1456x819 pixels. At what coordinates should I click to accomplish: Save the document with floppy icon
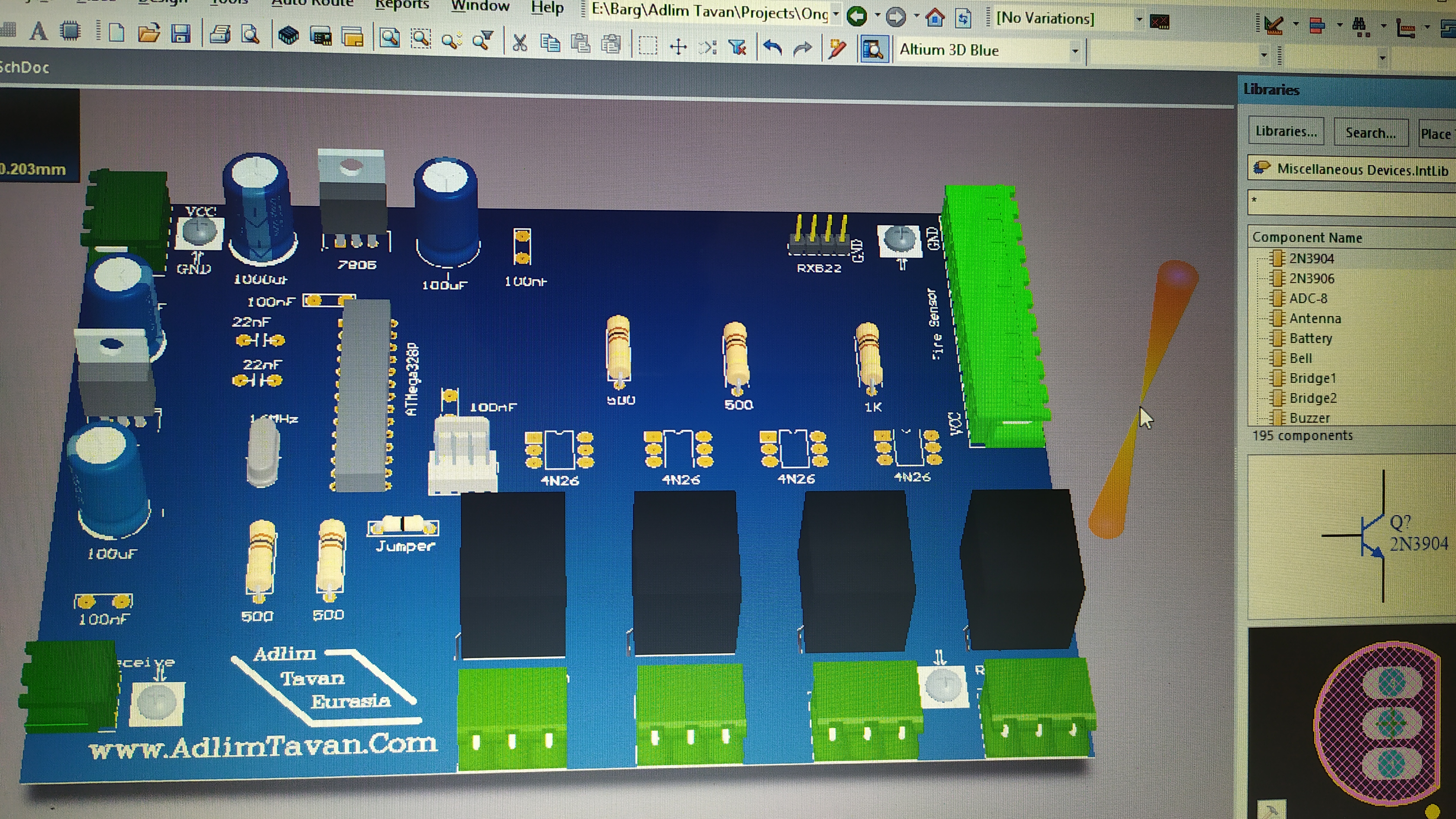(181, 34)
